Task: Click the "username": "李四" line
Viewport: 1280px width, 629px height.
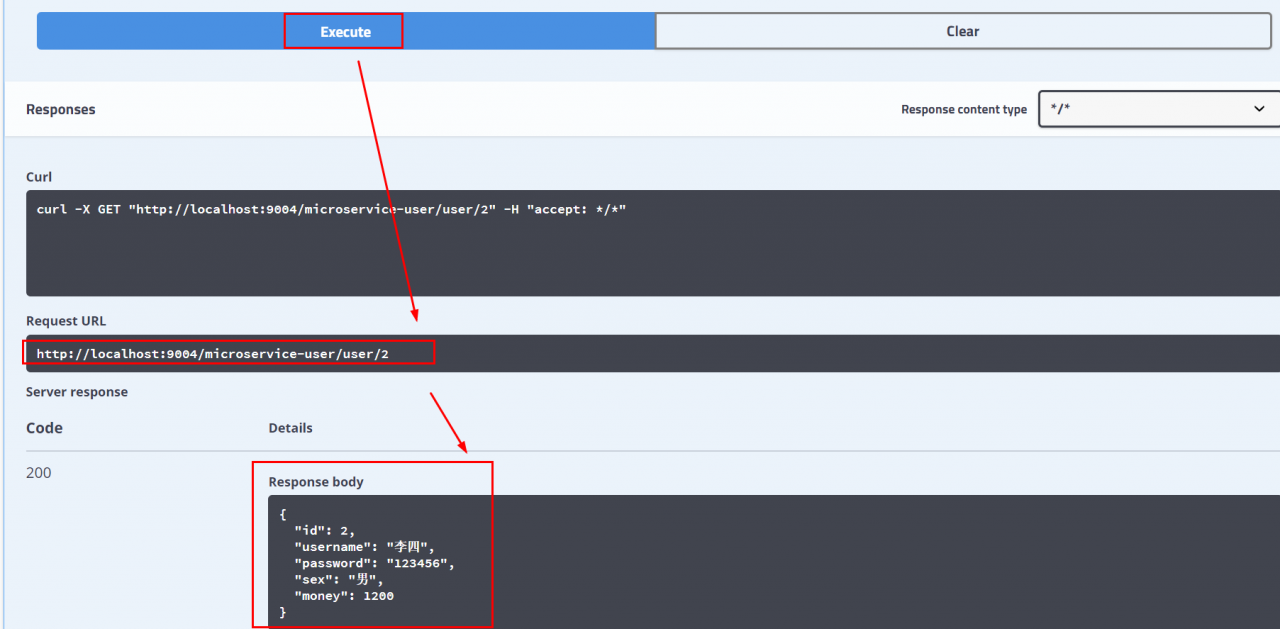Action: [x=365, y=547]
